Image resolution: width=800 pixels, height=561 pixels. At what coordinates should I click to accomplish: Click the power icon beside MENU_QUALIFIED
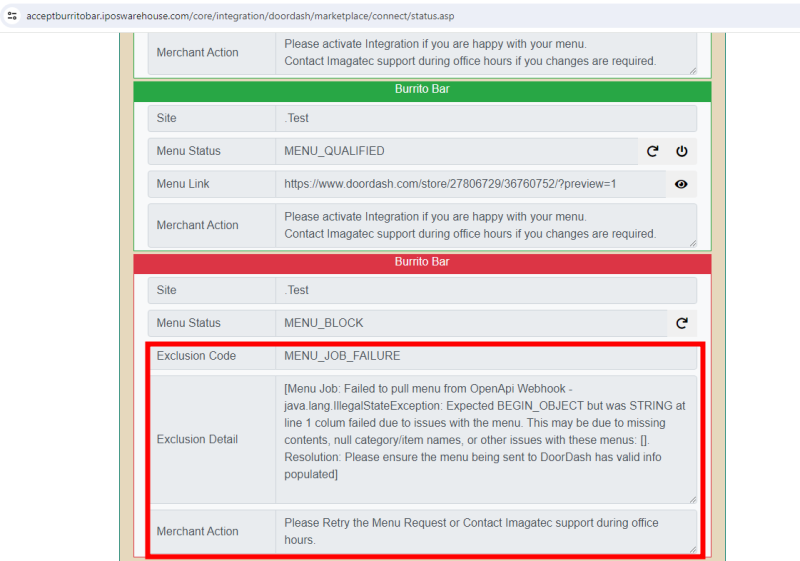coord(682,151)
